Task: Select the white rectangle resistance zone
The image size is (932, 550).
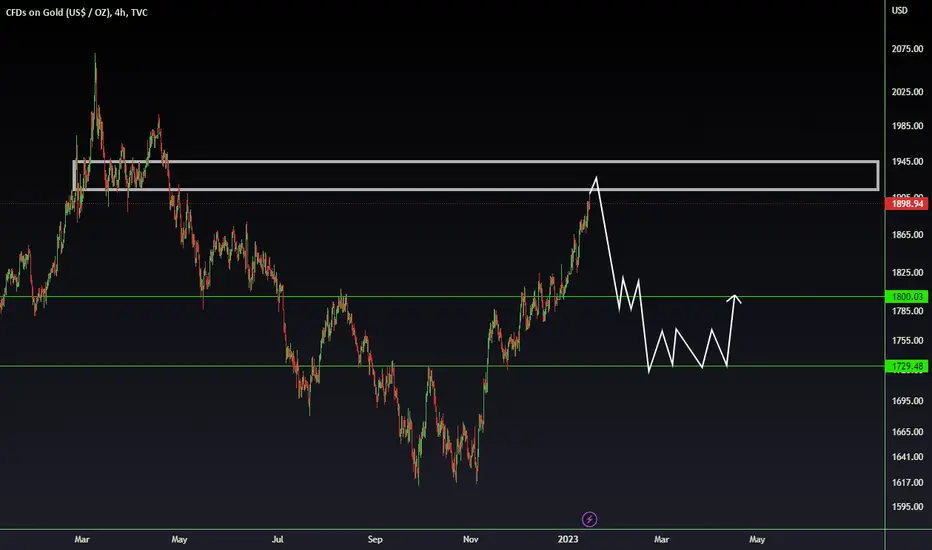Action: pos(476,175)
